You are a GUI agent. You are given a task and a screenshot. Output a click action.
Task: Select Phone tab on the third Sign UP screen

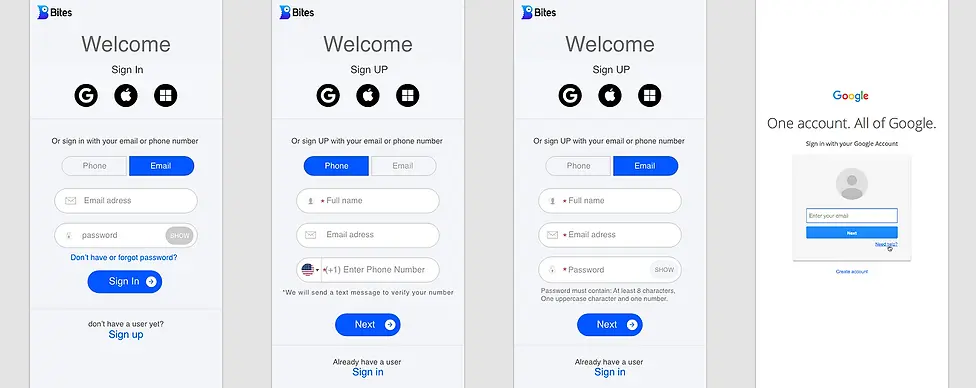[x=579, y=166]
